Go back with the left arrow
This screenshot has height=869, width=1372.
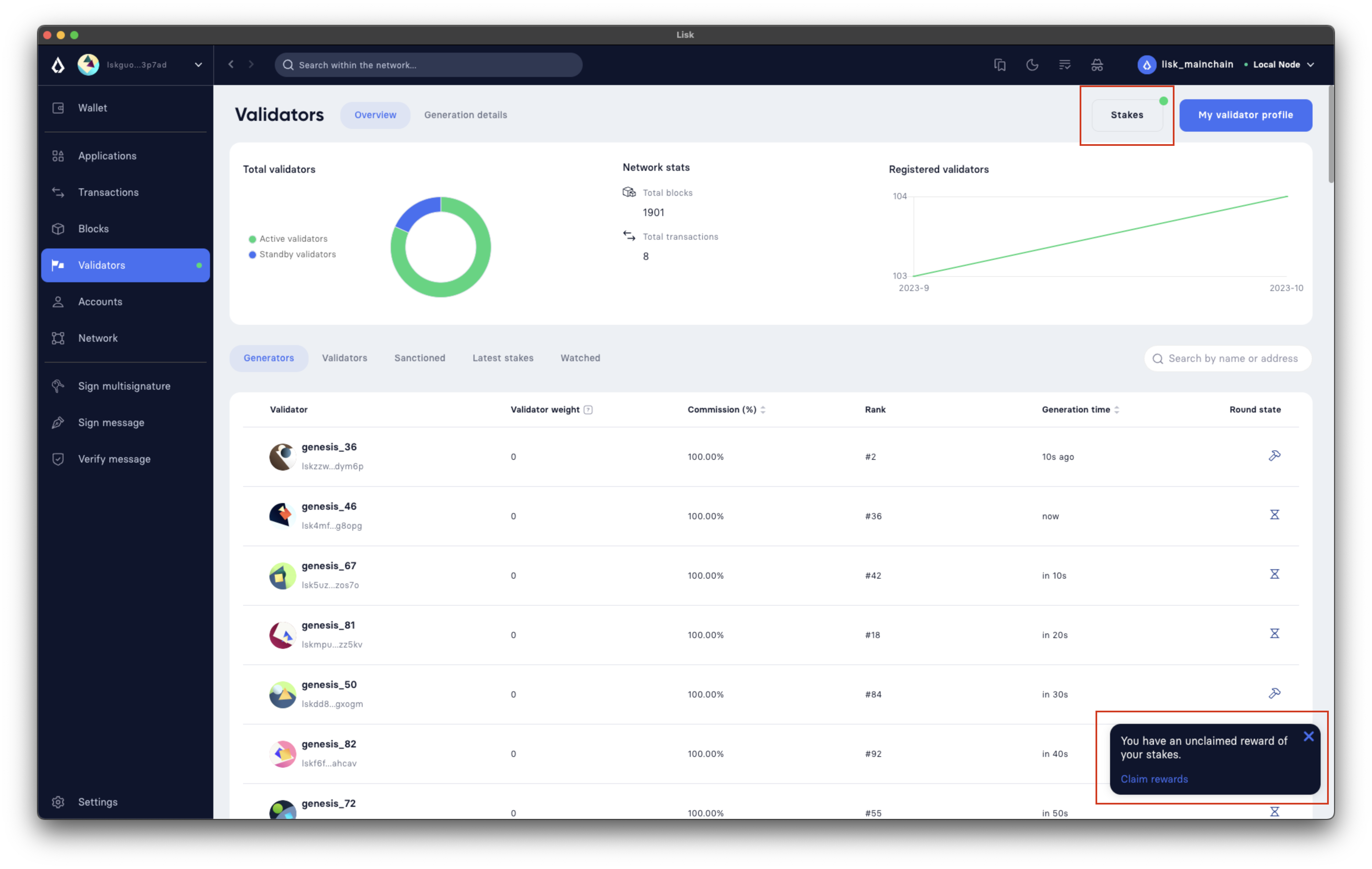(x=231, y=64)
